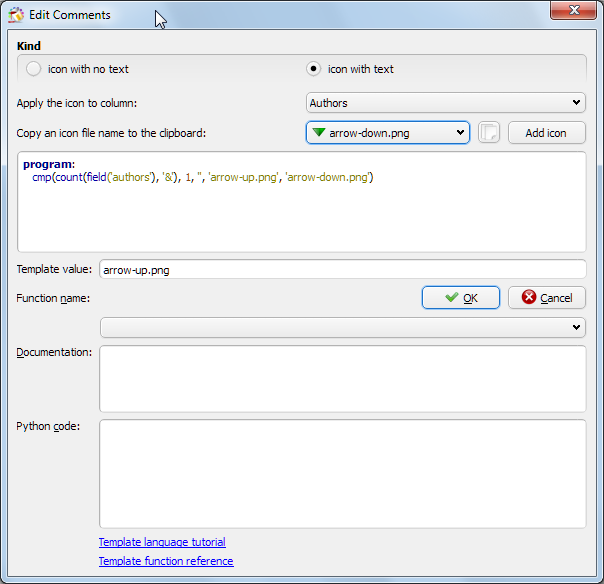Open the 'Apply the icon to column' Authors dropdown

click(445, 102)
